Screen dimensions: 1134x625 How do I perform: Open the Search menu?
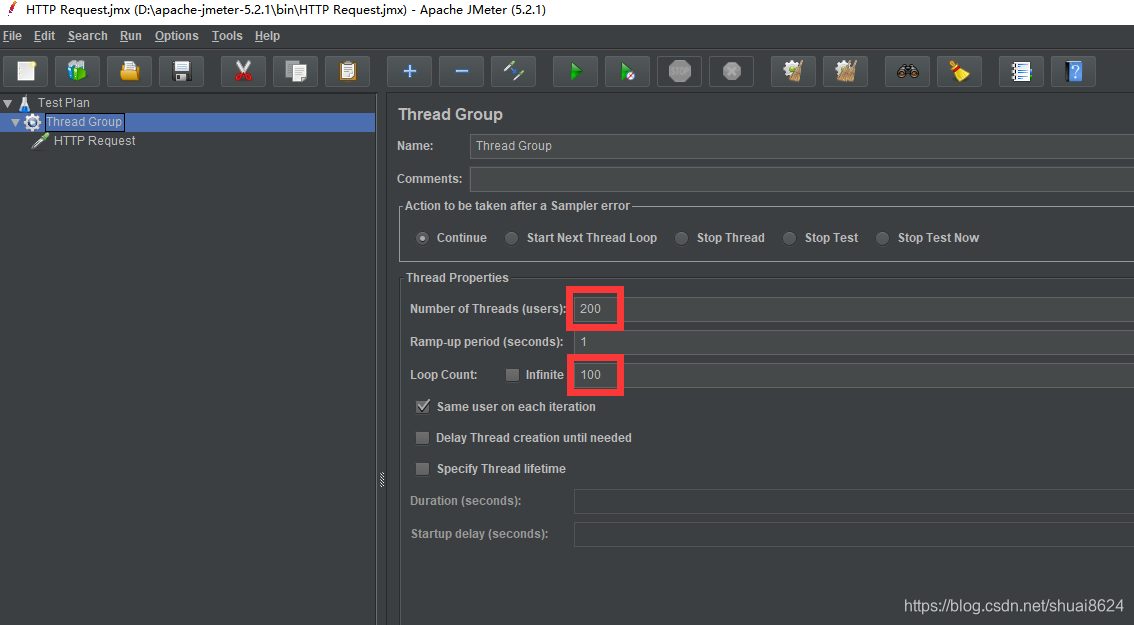point(88,35)
